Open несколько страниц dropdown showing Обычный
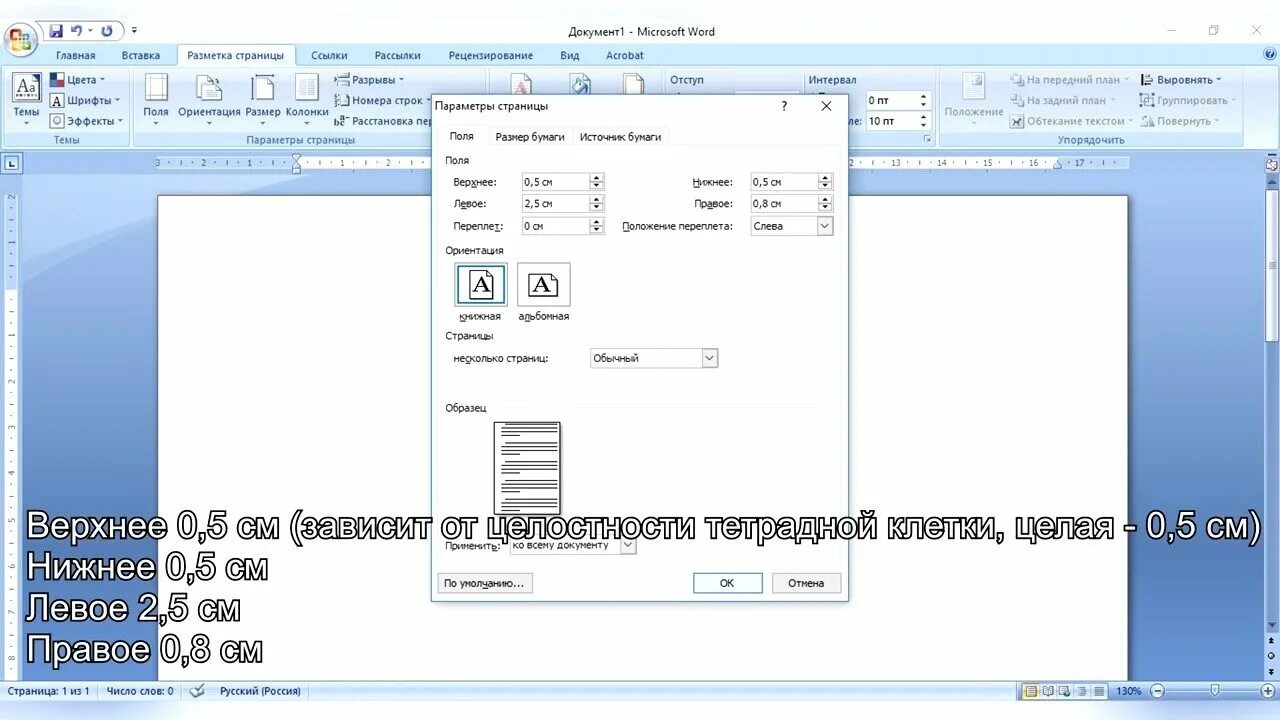Image resolution: width=1280 pixels, height=720 pixels. (x=710, y=358)
